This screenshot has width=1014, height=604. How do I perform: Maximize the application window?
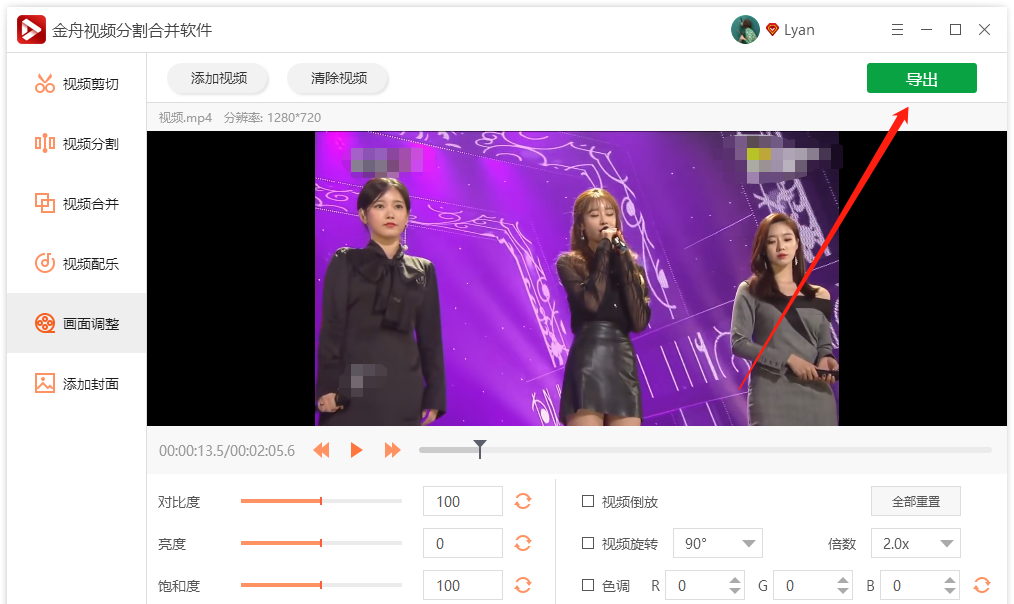click(955, 30)
